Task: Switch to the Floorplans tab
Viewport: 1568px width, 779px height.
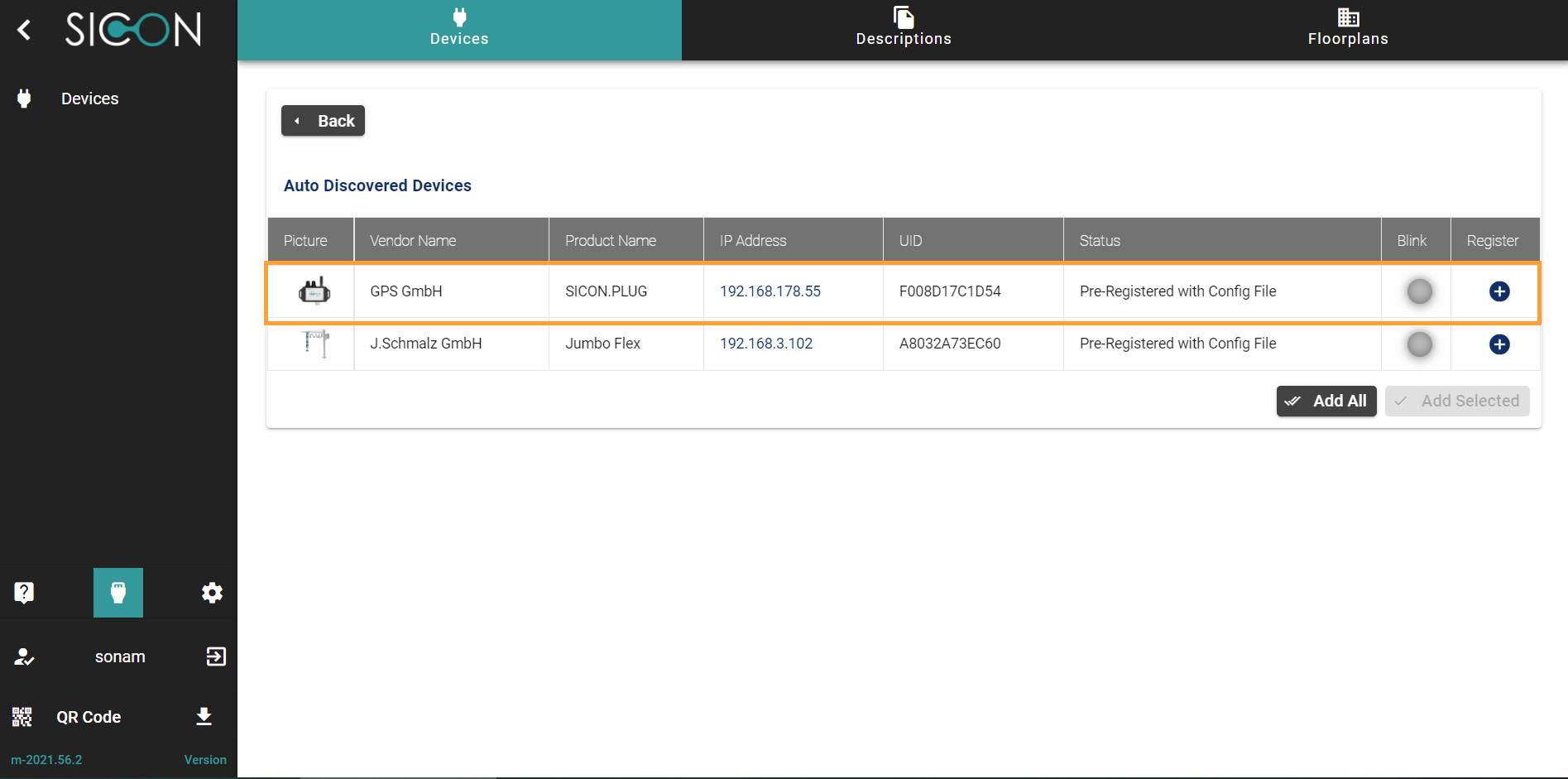Action: 1347,30
